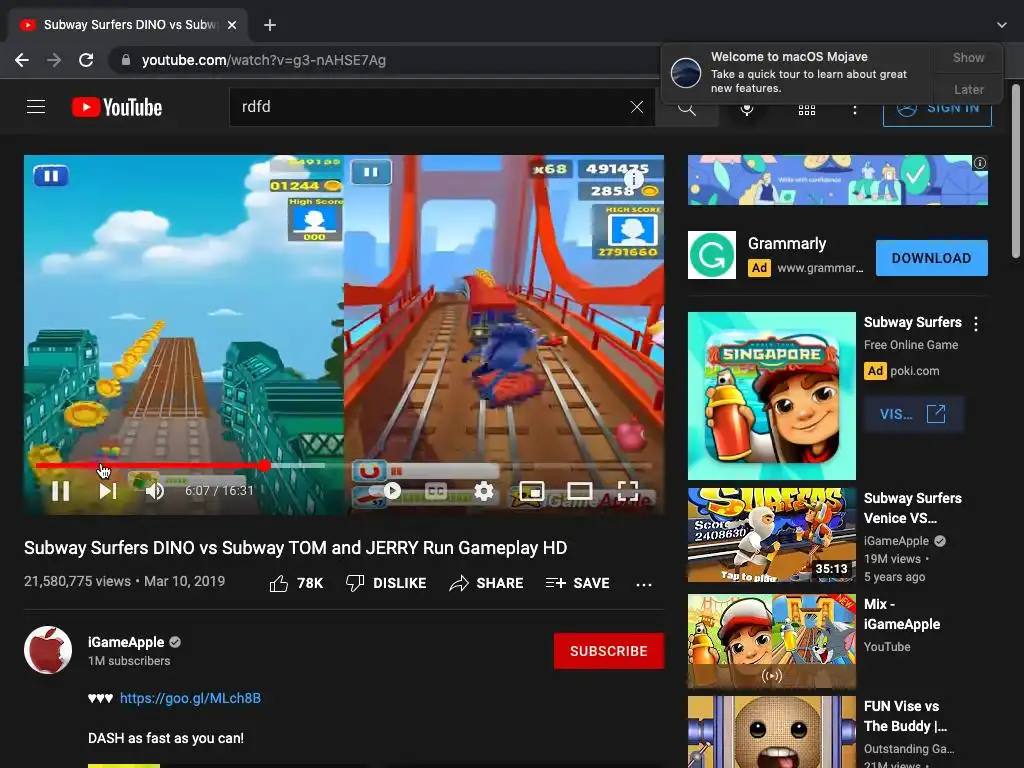Open options menu for Subway Surfers ad
This screenshot has height=768, width=1024.
pyautogui.click(x=976, y=323)
